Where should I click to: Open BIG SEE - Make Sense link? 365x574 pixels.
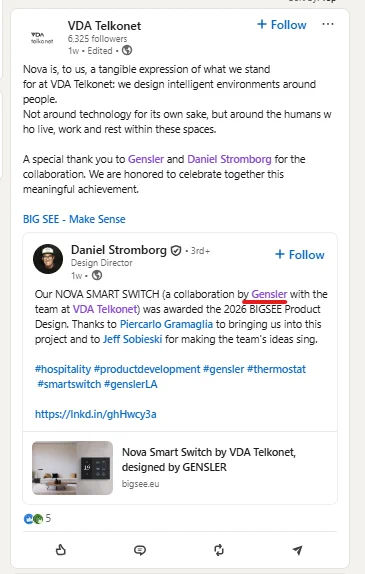coord(74,219)
